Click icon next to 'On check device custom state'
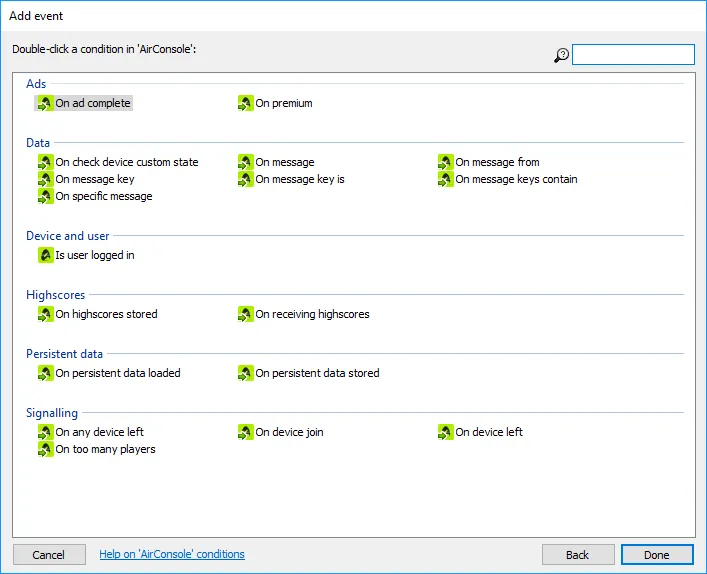This screenshot has height=574, width=707. (46, 162)
